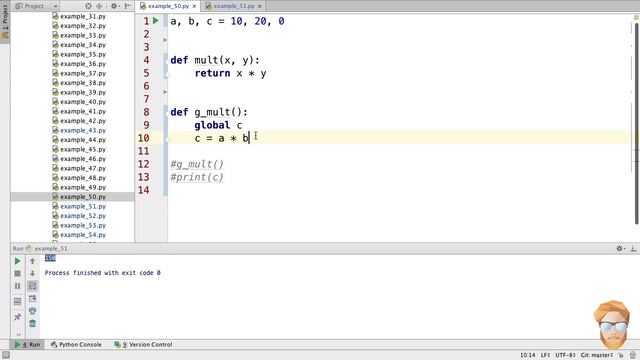Open line separator LF selector
The height and width of the screenshot is (360, 640).
tap(545, 355)
